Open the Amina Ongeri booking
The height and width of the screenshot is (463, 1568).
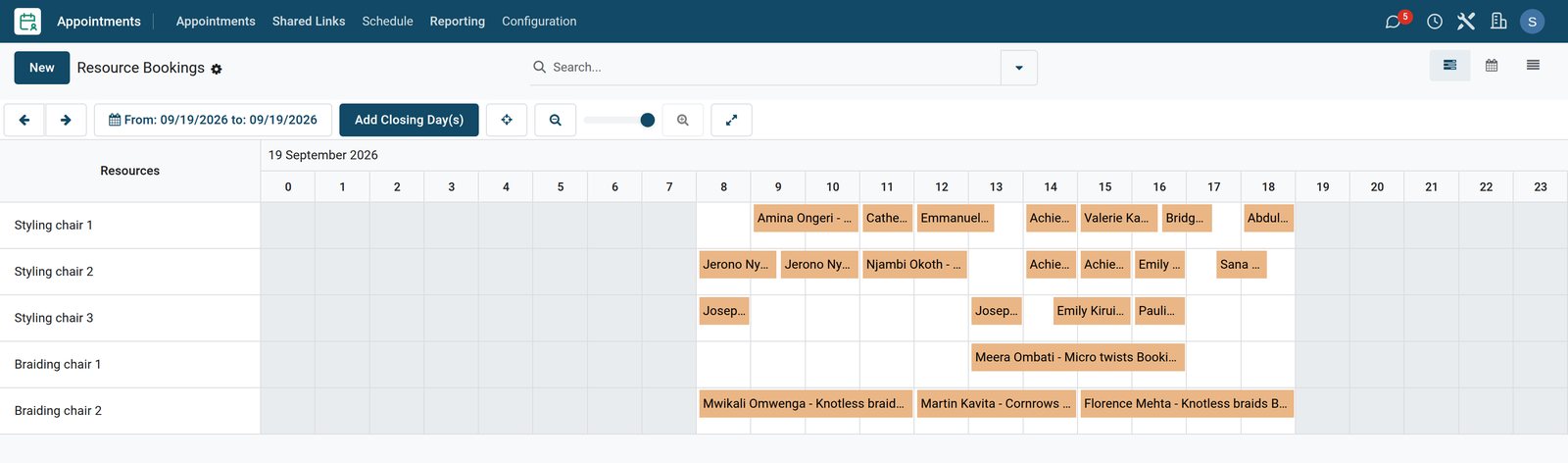pyautogui.click(x=806, y=218)
